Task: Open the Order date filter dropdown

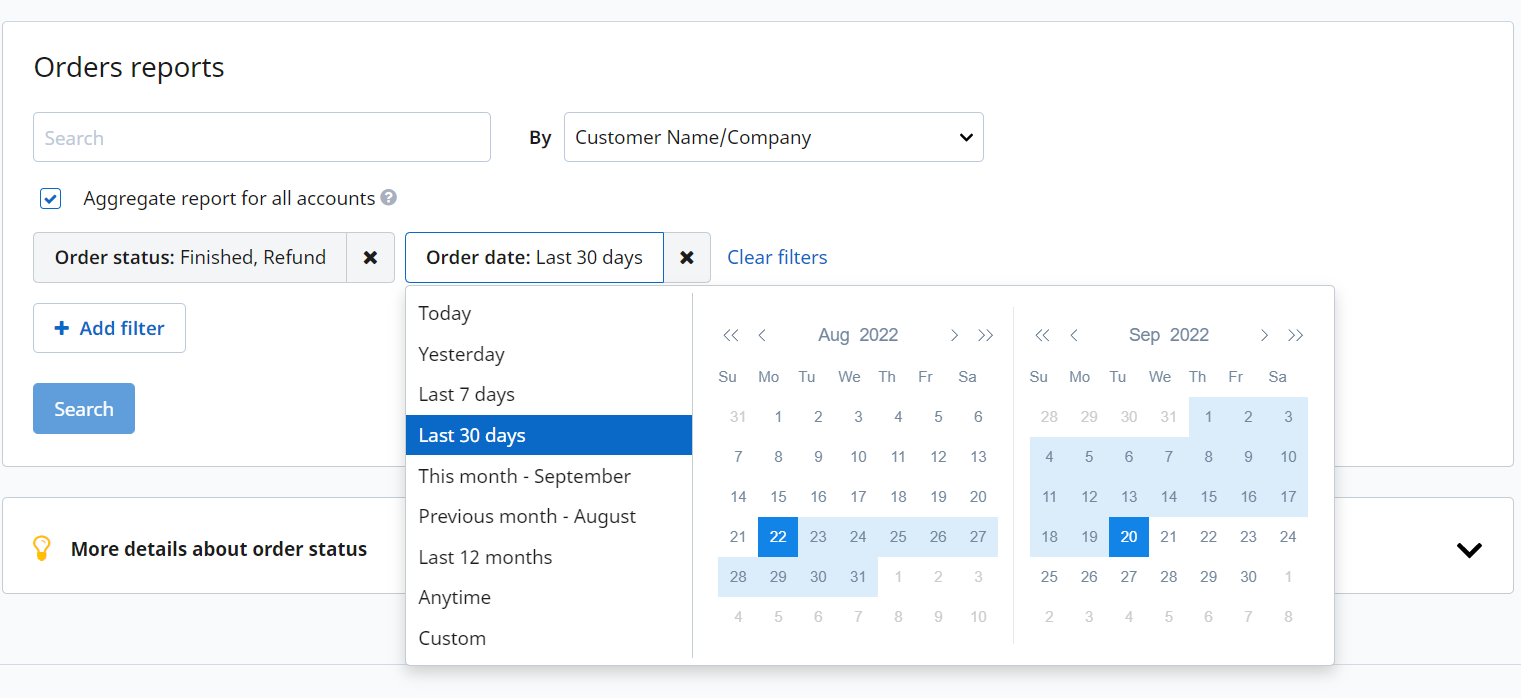Action: click(x=533, y=257)
